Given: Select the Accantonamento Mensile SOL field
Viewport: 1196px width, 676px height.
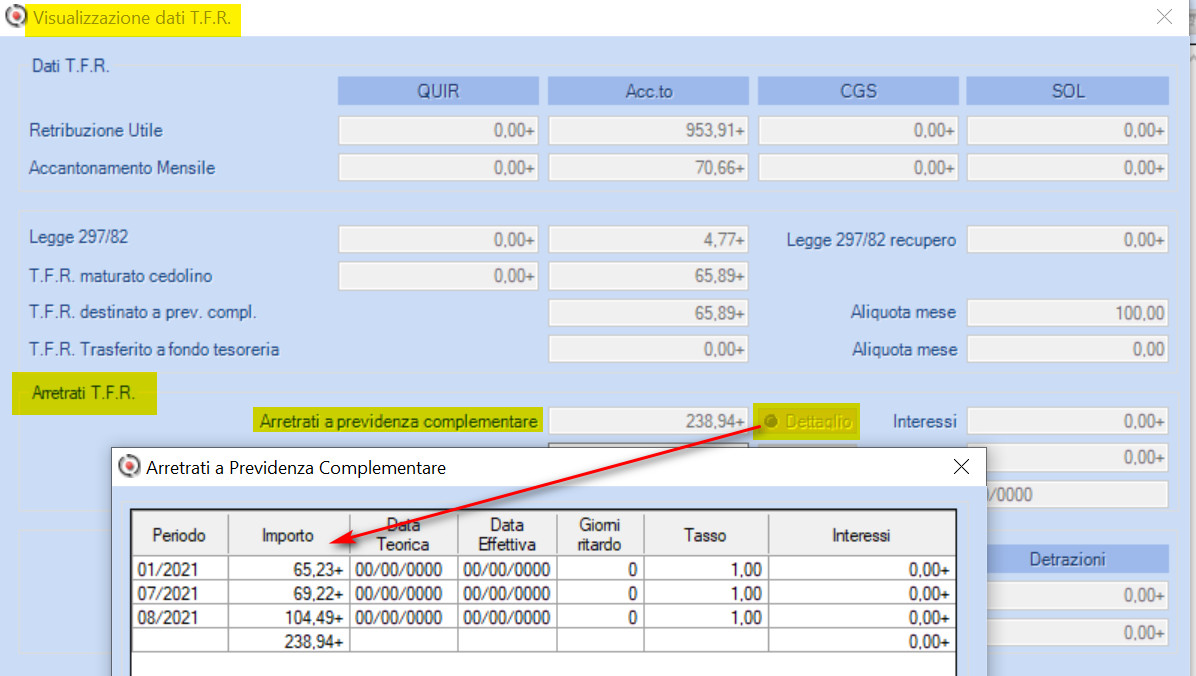Looking at the screenshot, I should click(x=1068, y=168).
